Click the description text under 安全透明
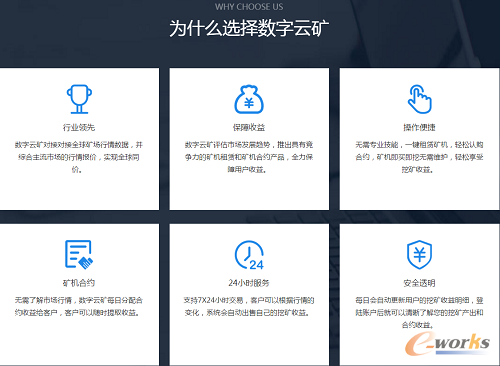Image resolution: width=500 pixels, height=366 pixels. tap(419, 312)
